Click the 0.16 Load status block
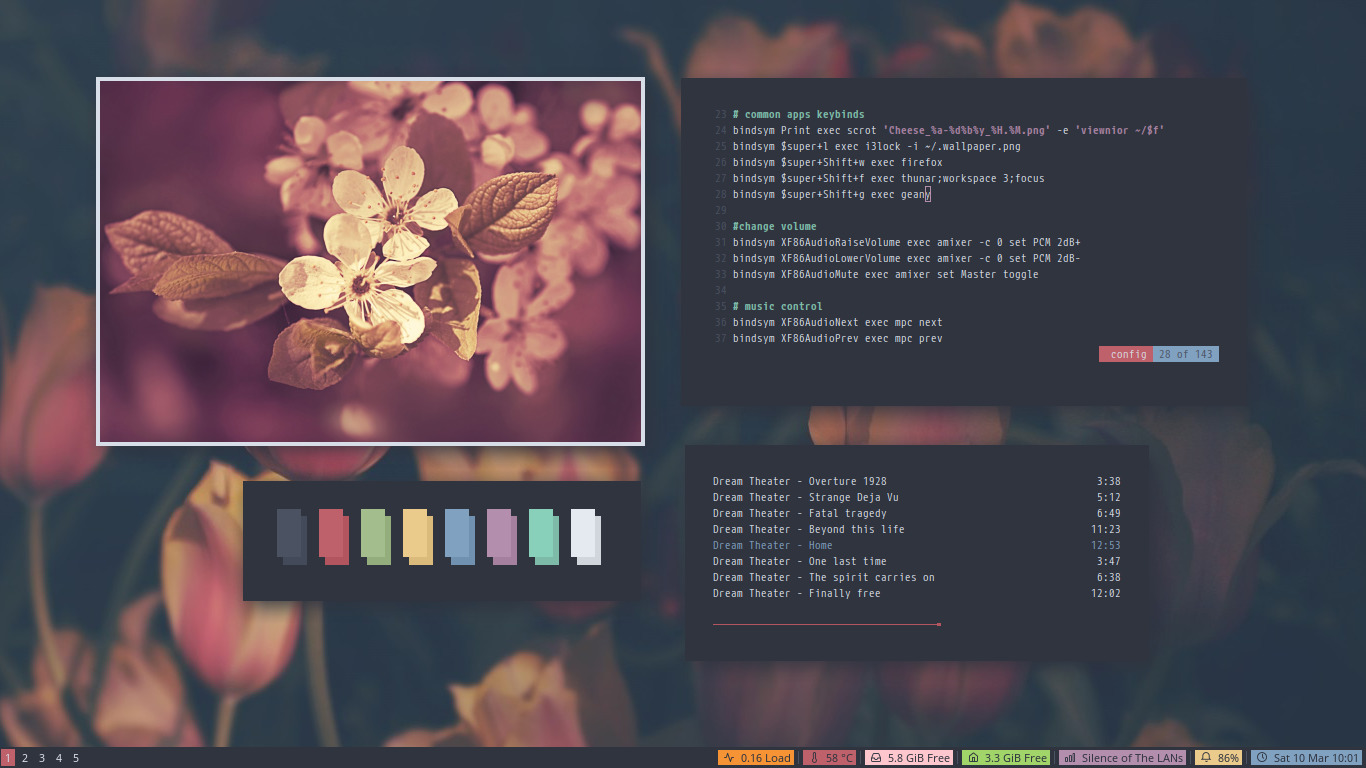The image size is (1366, 768). [x=755, y=757]
